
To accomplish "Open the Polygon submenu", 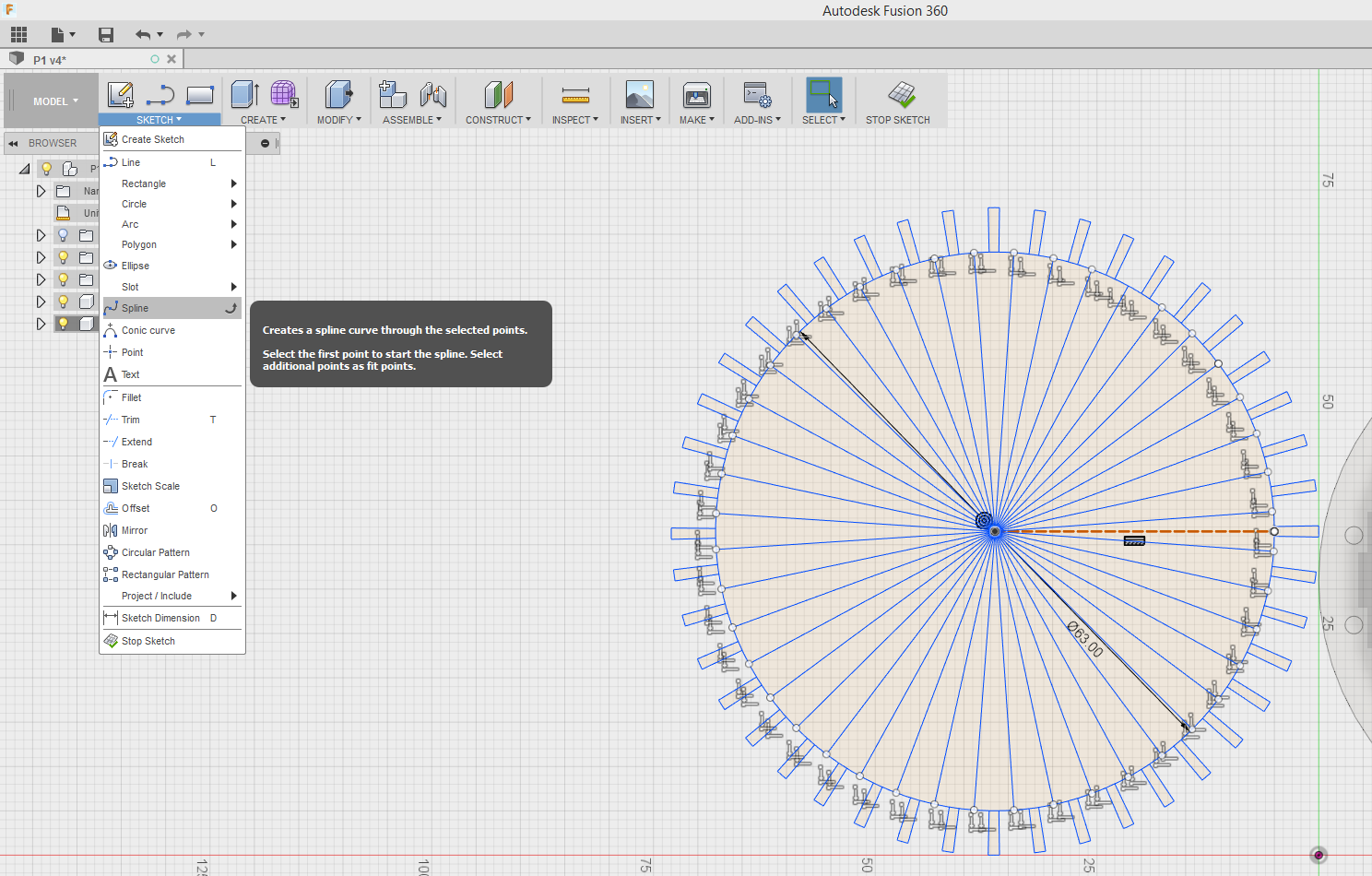I will 172,244.
